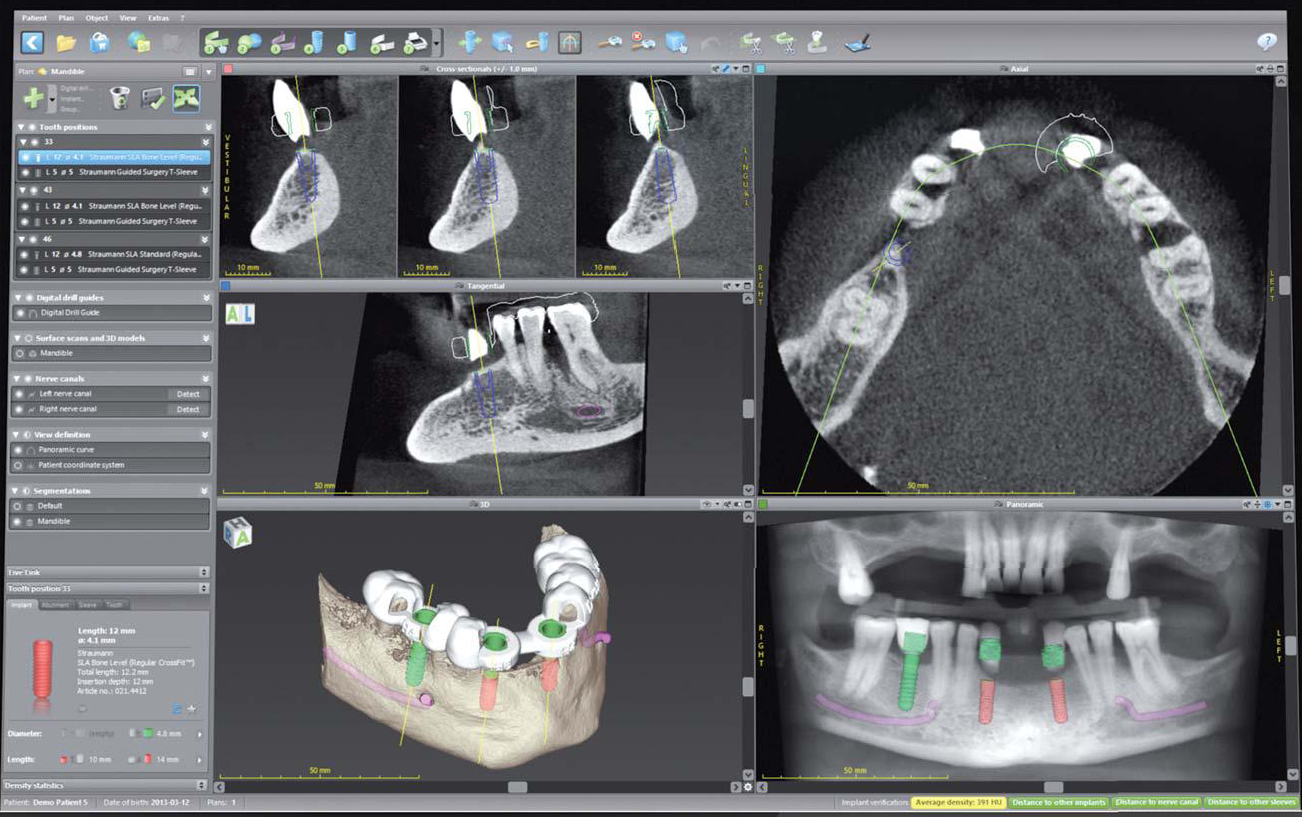Choose the green 4.8 mm diameter implant
This screenshot has height=817, width=1302.
point(148,734)
